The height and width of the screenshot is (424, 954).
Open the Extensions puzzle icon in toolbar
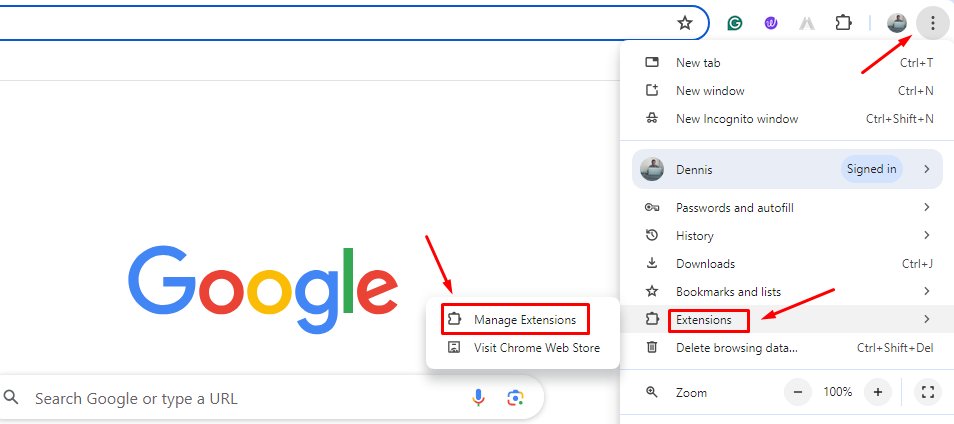[x=843, y=22]
